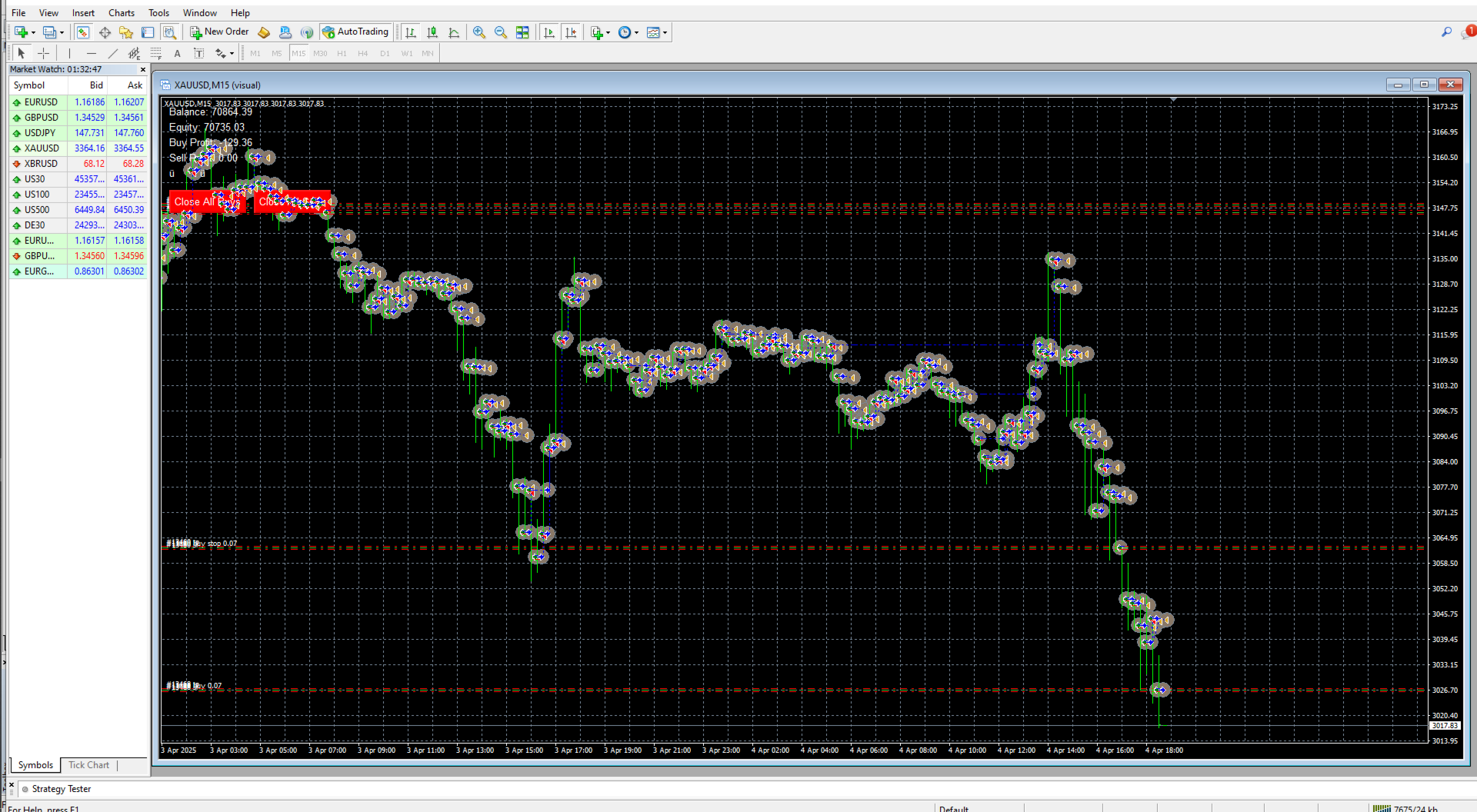Toggle the Market Watch window icon

(83, 32)
